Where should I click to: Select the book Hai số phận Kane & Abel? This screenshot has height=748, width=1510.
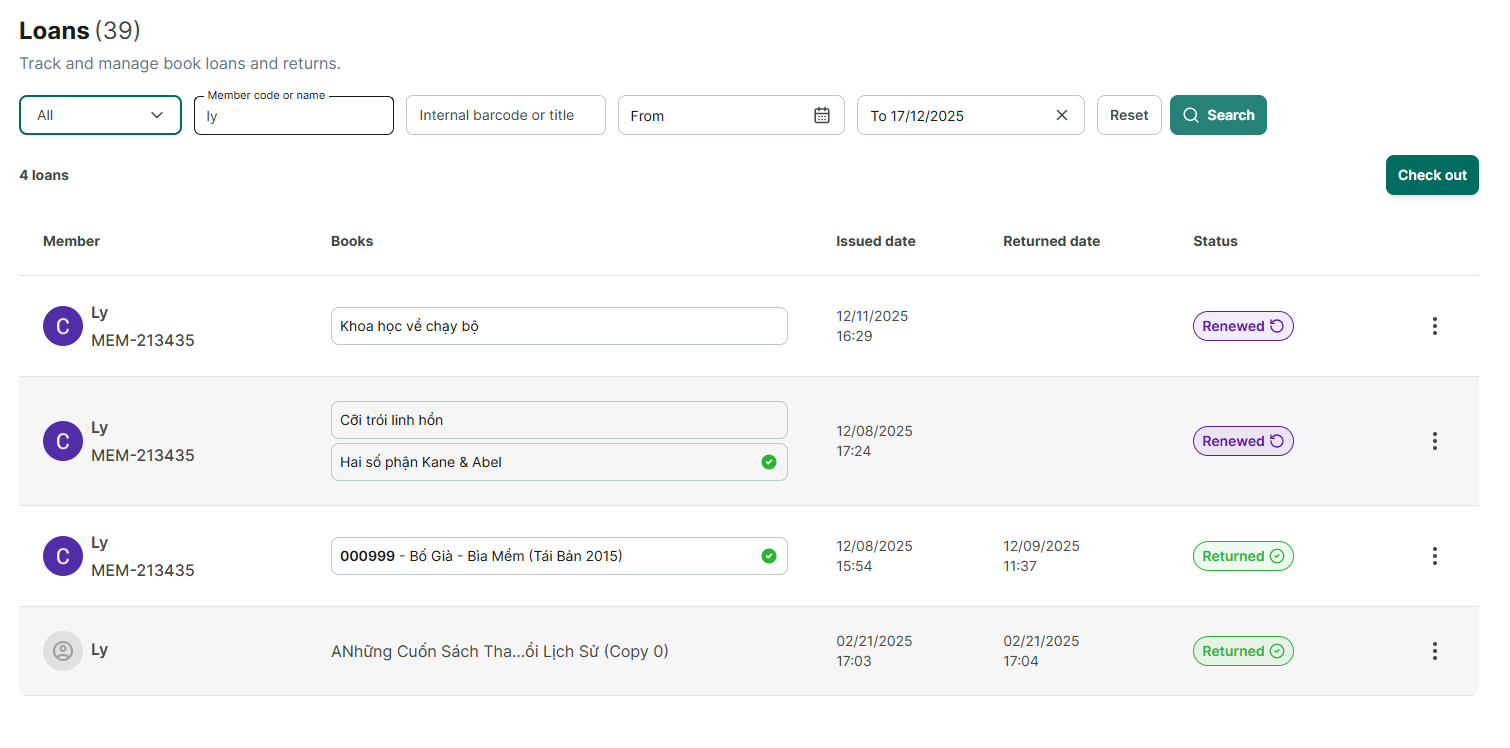[x=559, y=462]
